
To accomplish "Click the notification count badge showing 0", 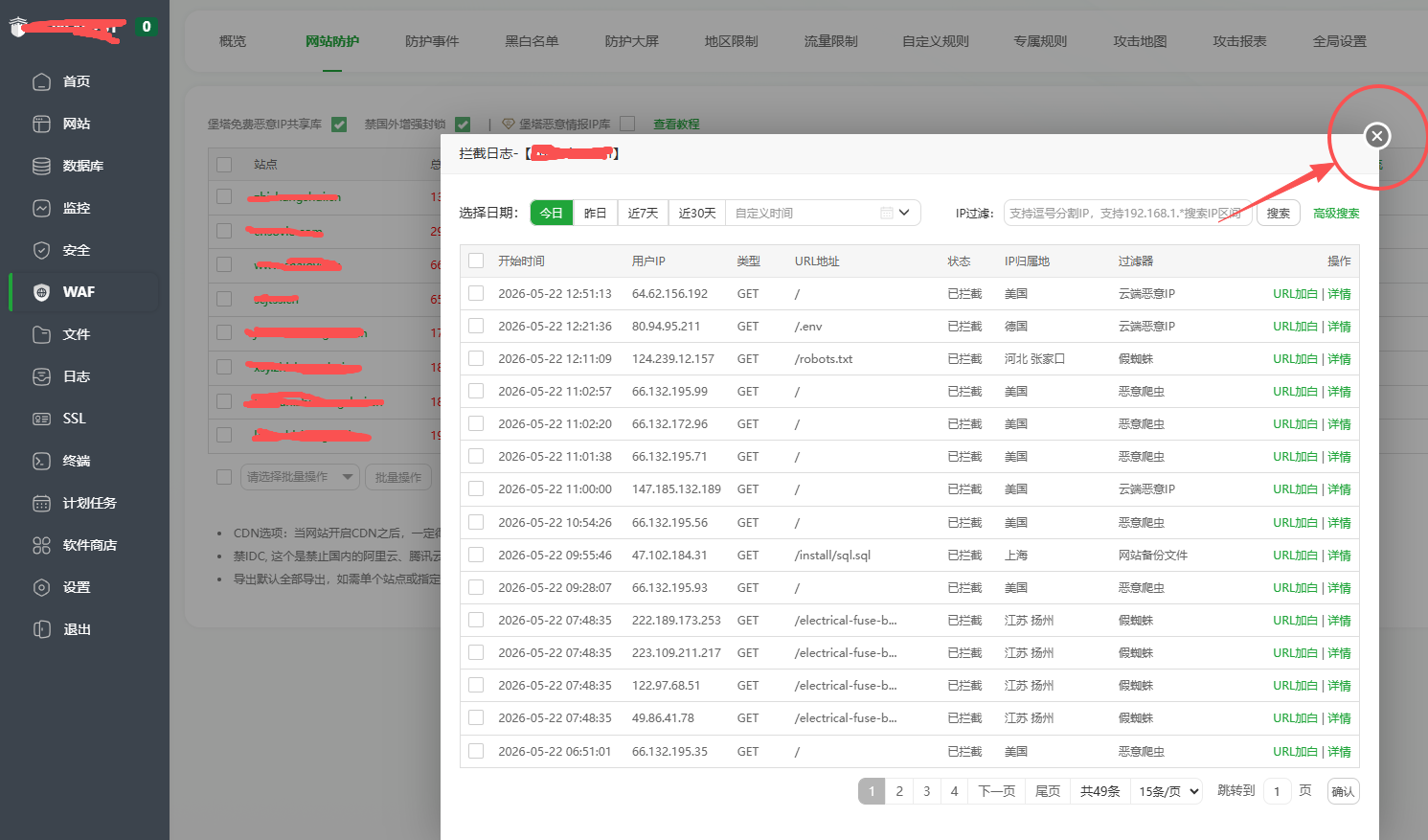I will coord(147,27).
